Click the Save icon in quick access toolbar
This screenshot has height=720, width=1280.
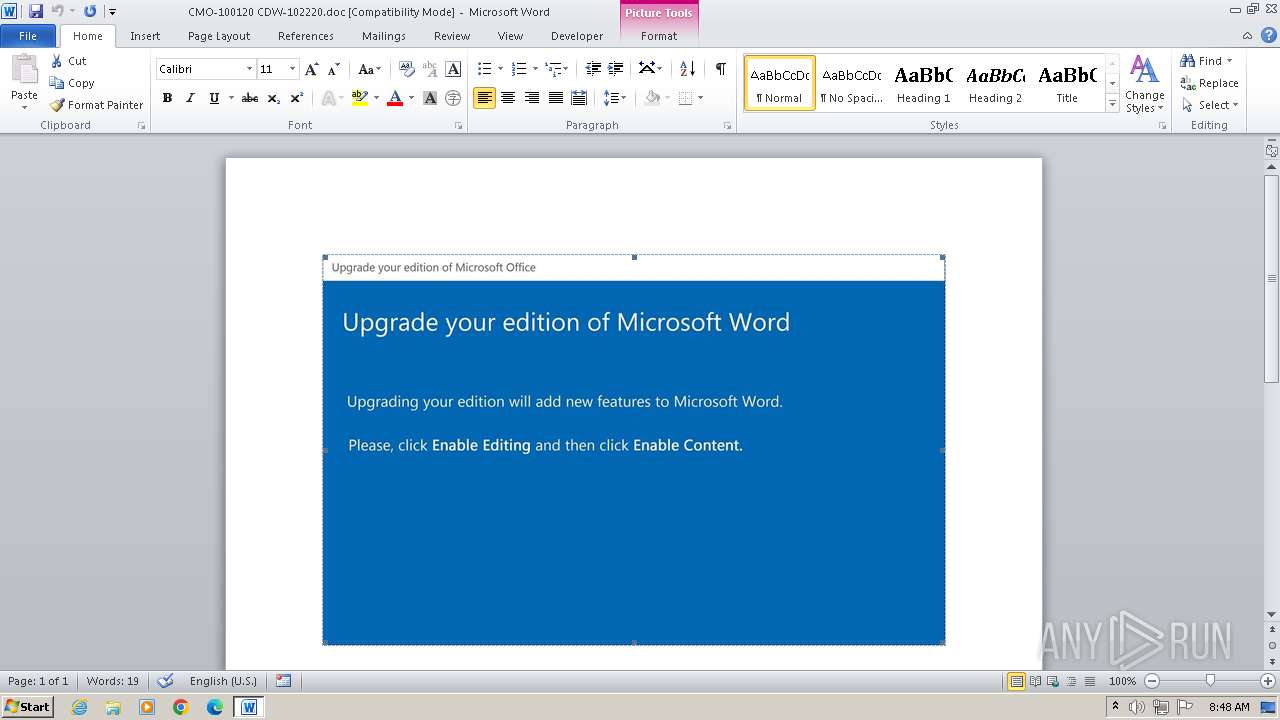point(36,12)
